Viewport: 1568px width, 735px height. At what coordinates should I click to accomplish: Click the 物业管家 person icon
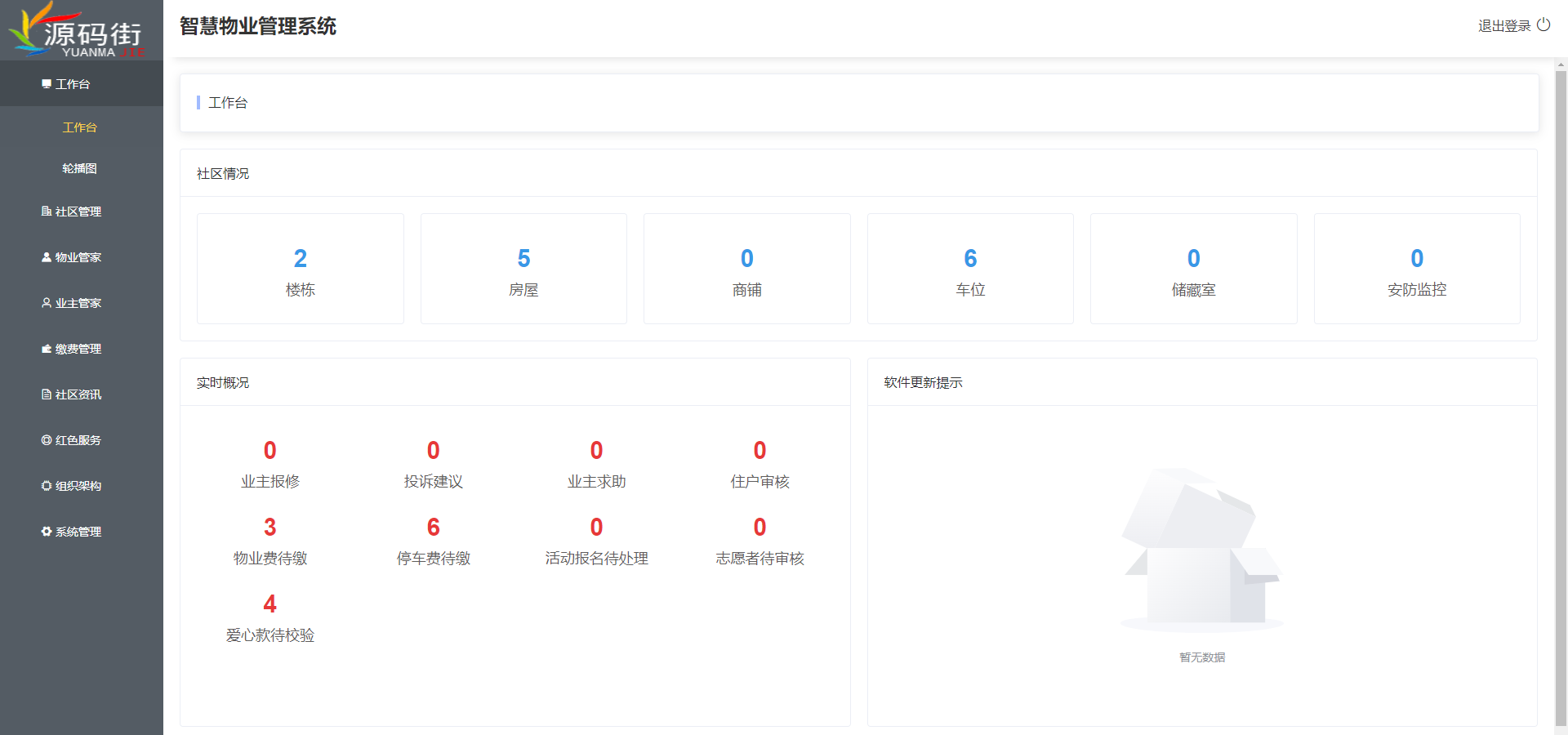click(47, 257)
